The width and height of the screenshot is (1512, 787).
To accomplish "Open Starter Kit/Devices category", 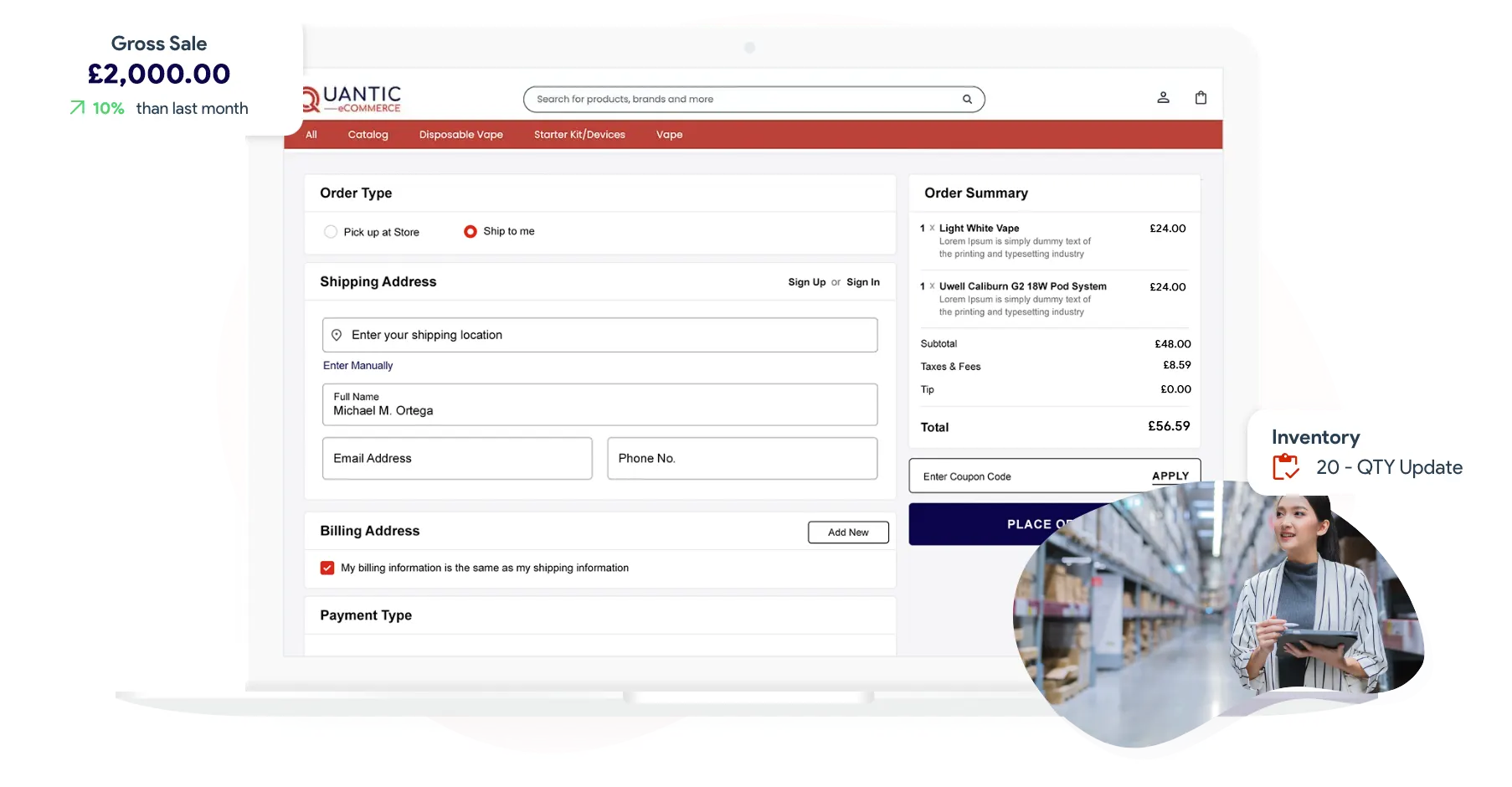I will [579, 135].
